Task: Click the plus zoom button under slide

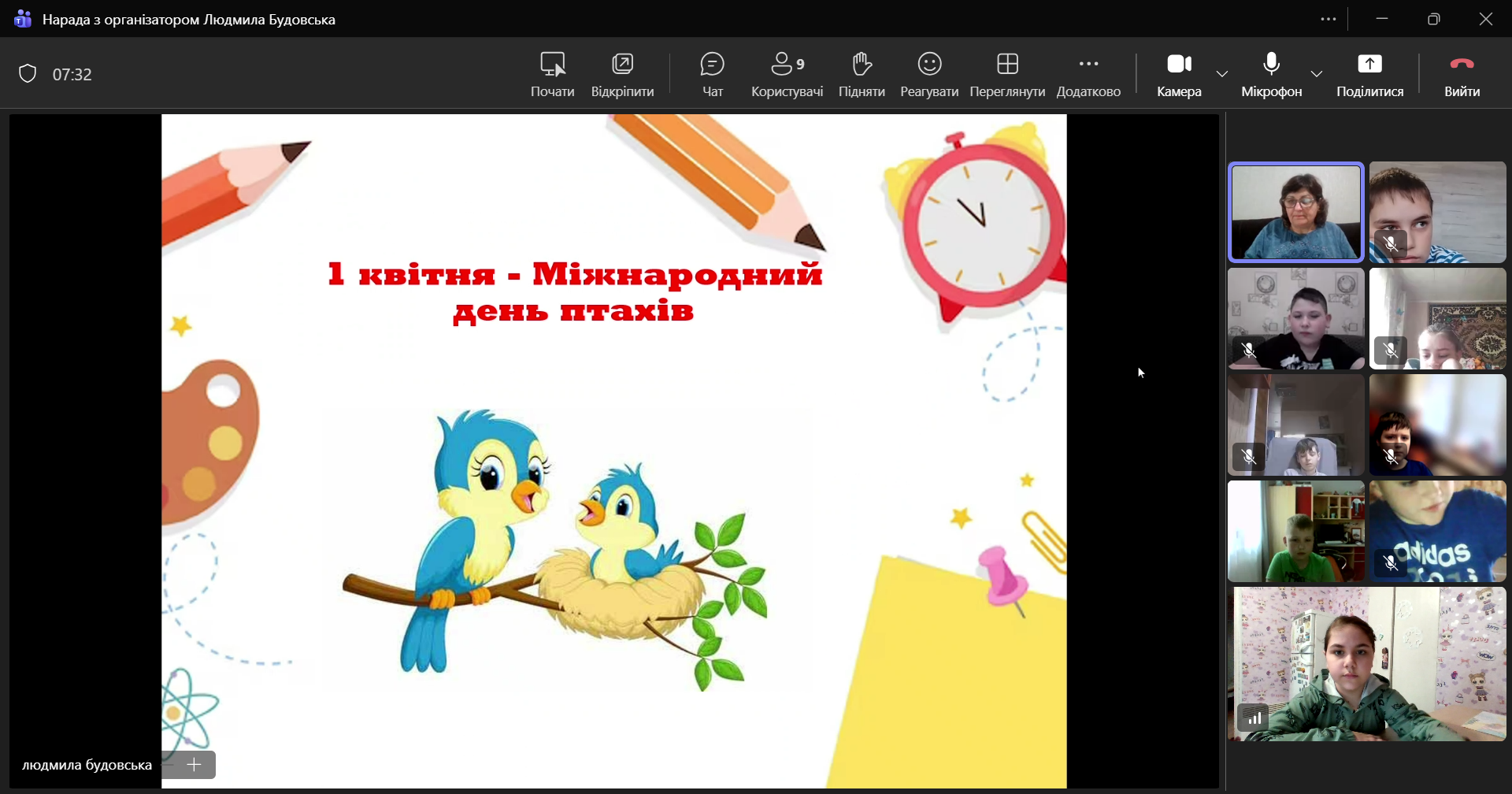Action: coord(195,764)
